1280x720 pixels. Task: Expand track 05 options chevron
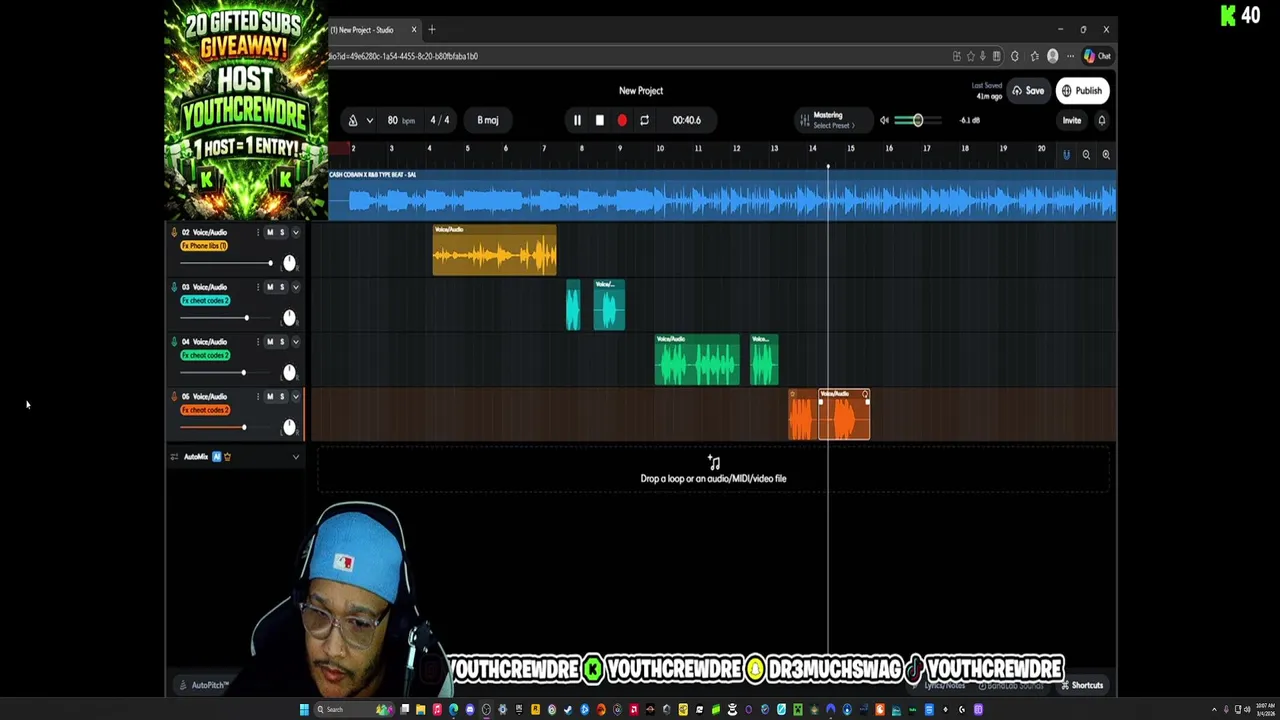pyautogui.click(x=295, y=397)
